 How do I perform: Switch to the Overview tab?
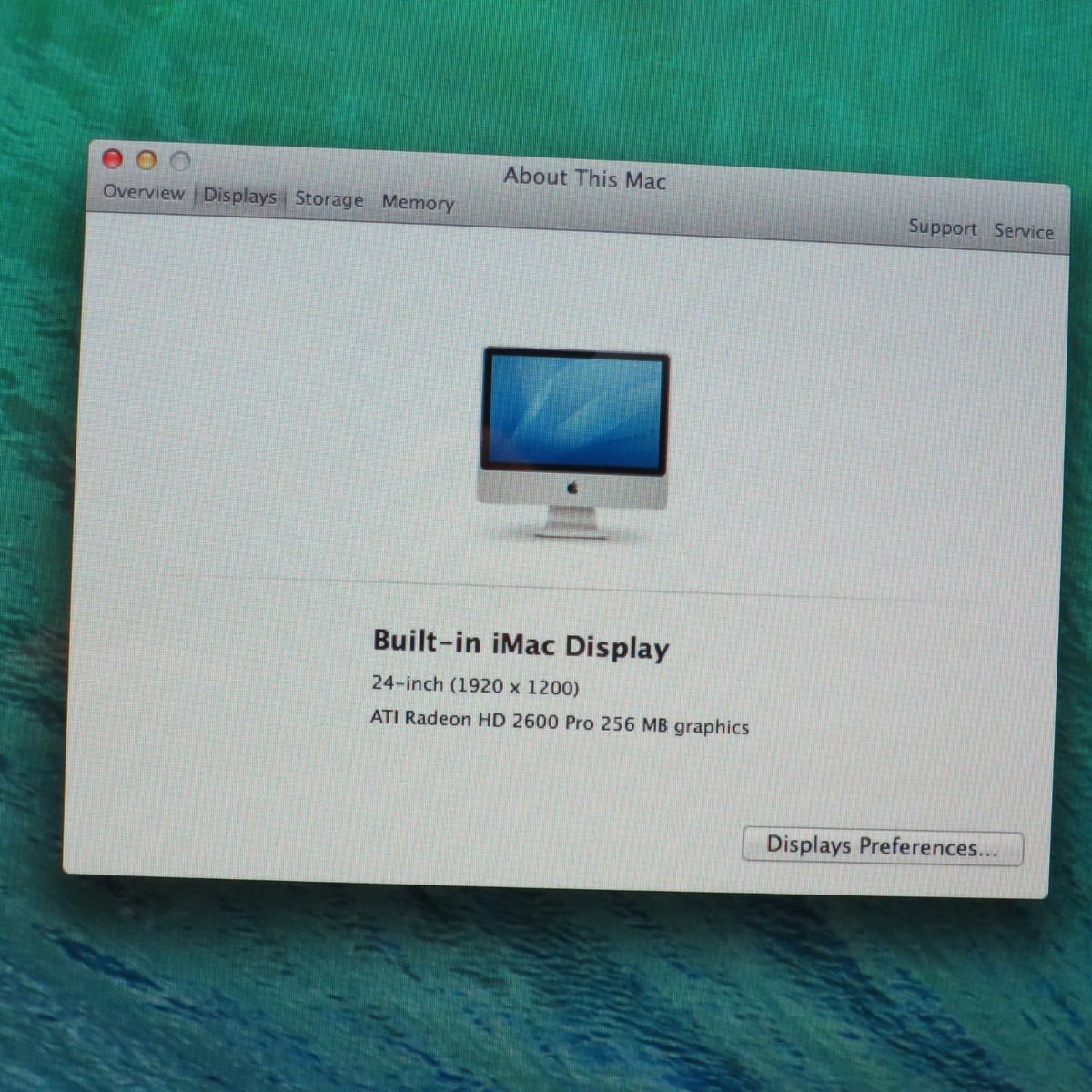click(144, 192)
